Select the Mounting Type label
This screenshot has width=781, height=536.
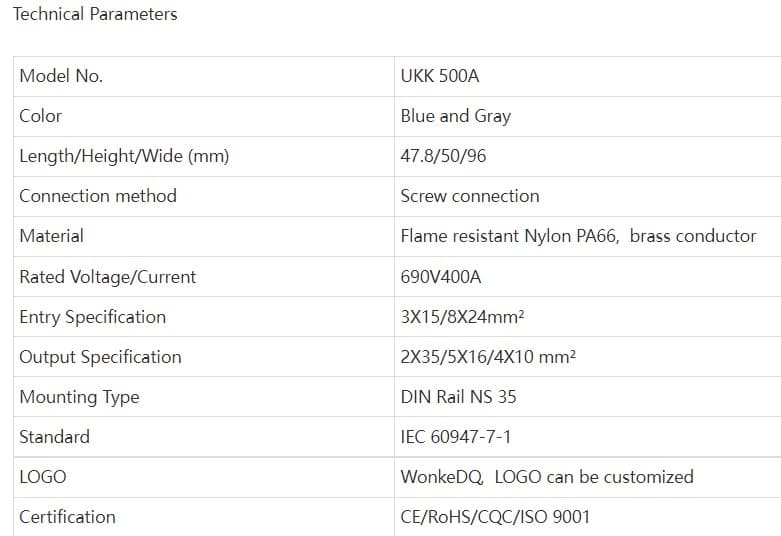point(79,398)
